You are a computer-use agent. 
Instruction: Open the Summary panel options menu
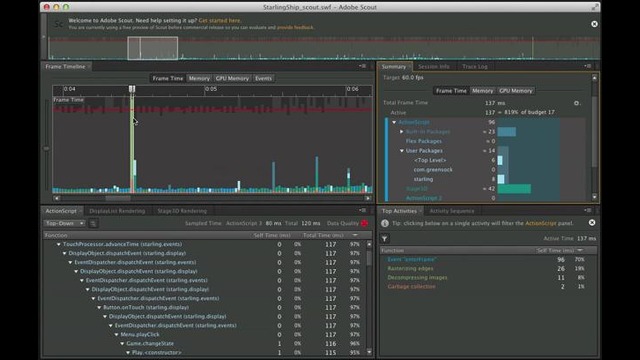point(588,66)
